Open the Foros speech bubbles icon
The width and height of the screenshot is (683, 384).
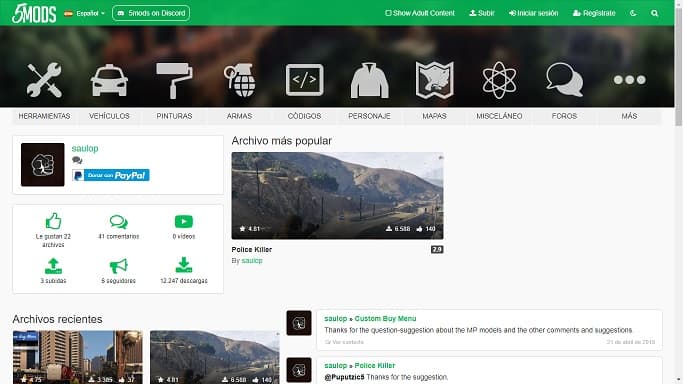[x=564, y=79]
